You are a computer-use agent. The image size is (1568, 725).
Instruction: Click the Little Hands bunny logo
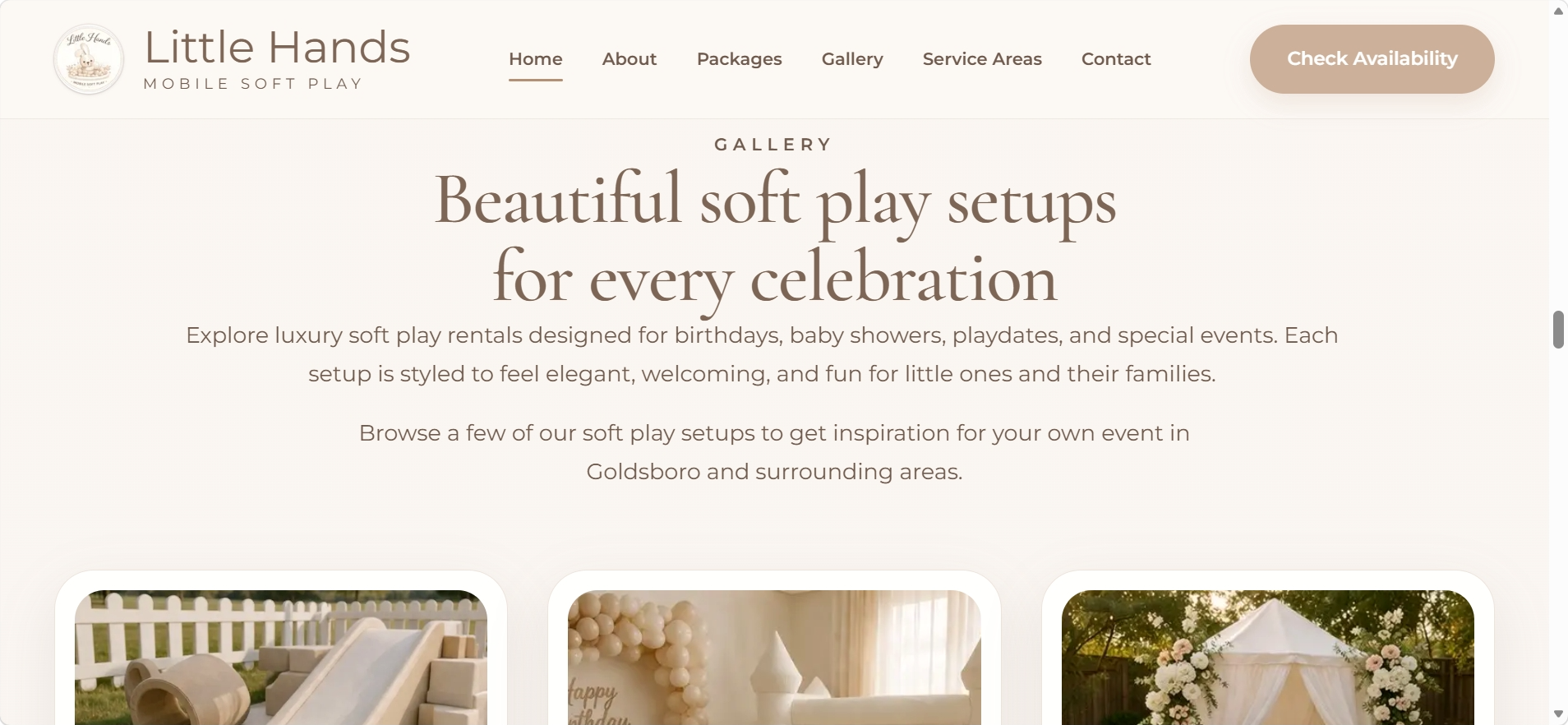point(89,59)
